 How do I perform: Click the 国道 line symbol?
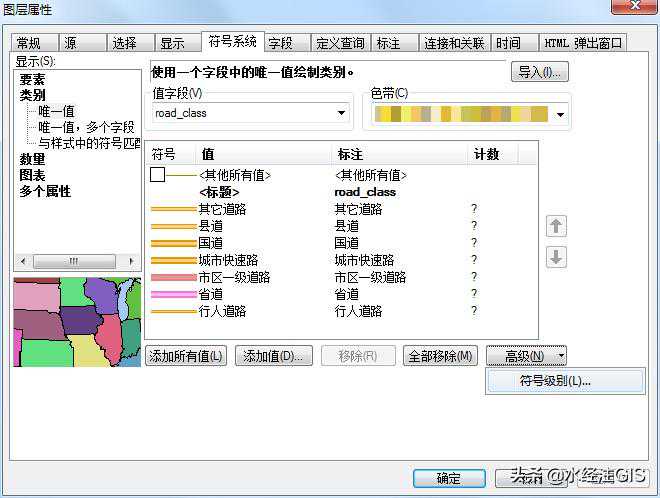(x=172, y=243)
